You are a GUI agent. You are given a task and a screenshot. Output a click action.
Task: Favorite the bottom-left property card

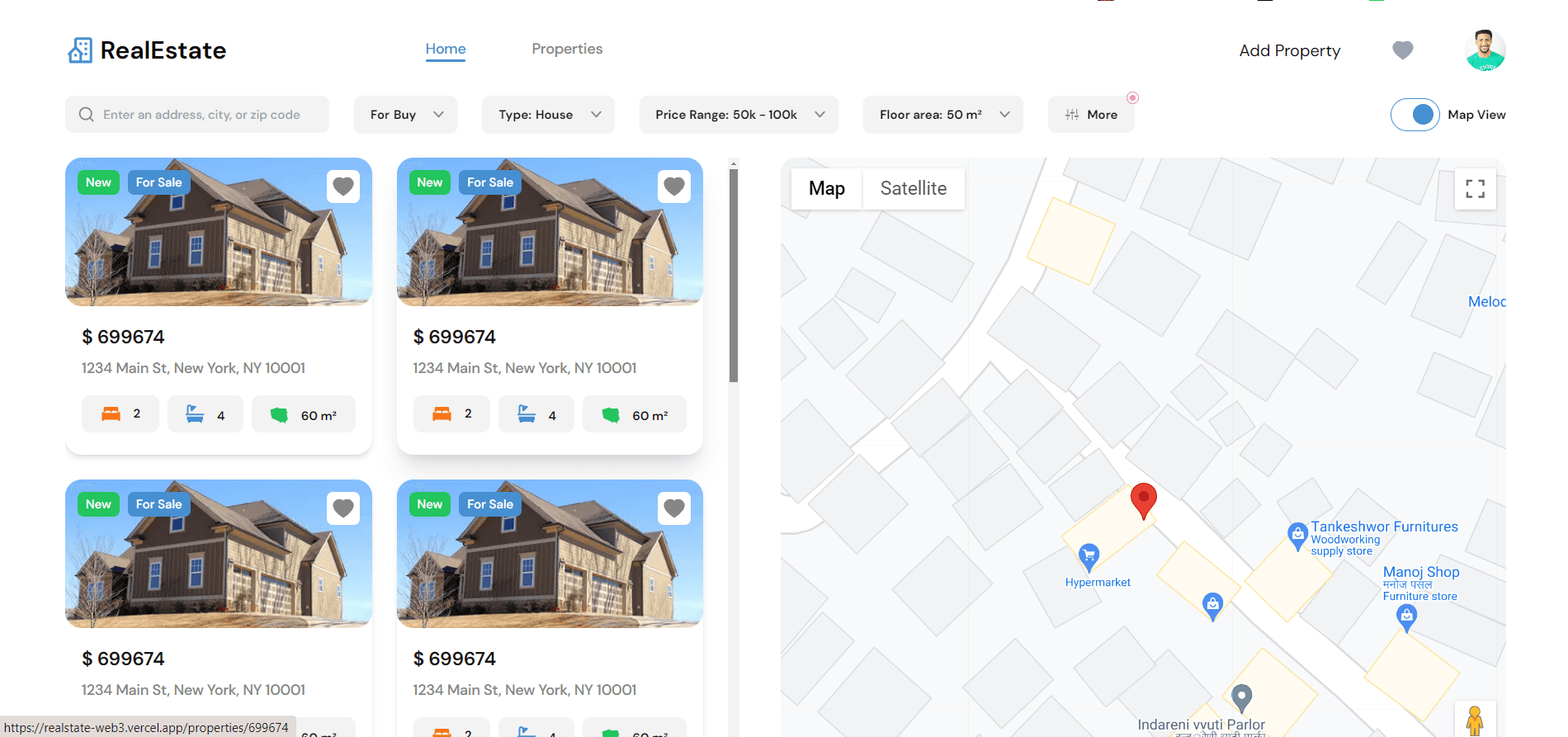[x=343, y=508]
